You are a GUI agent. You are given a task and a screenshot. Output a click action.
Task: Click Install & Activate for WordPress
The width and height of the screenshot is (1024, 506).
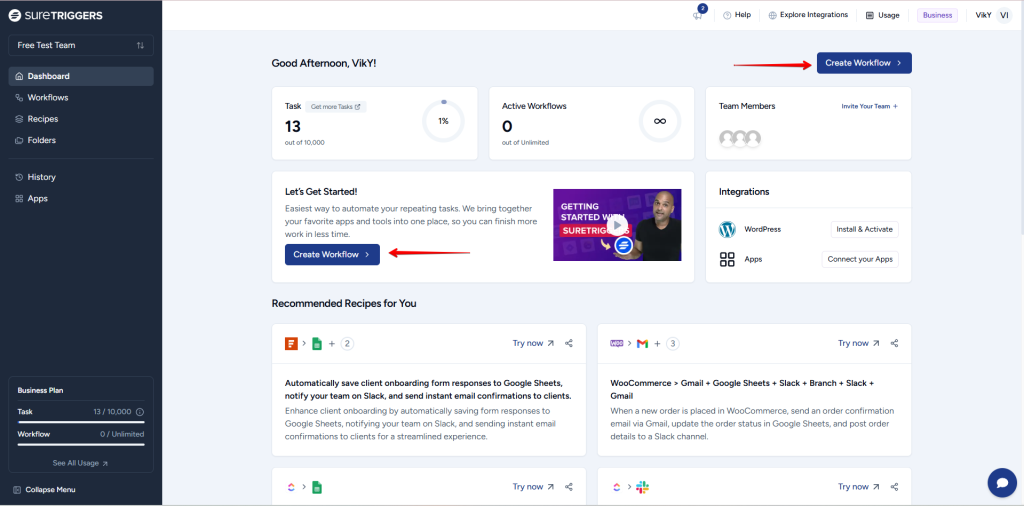tap(864, 229)
